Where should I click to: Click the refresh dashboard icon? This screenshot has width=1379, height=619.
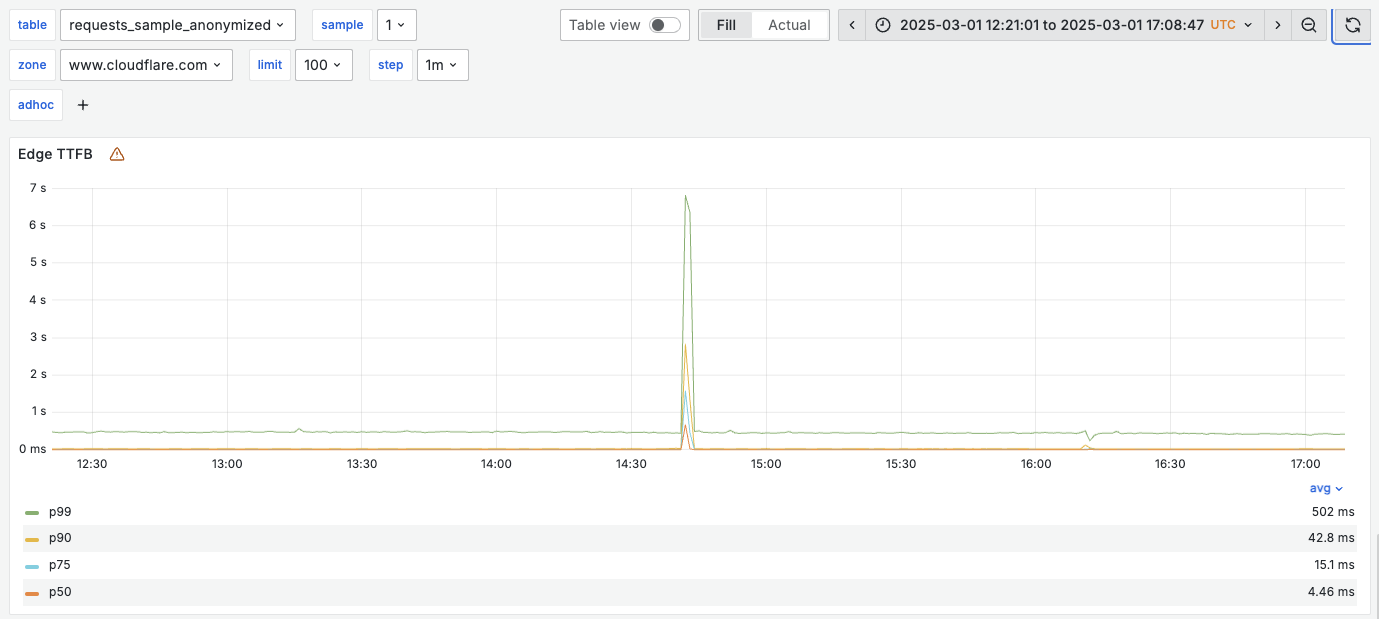point(1353,25)
